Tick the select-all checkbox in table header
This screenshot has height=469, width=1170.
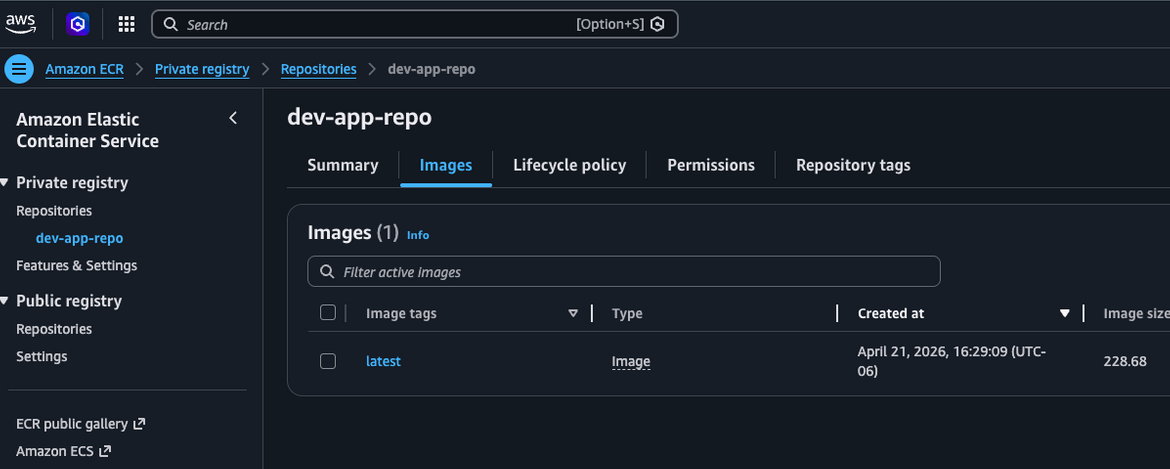click(328, 312)
